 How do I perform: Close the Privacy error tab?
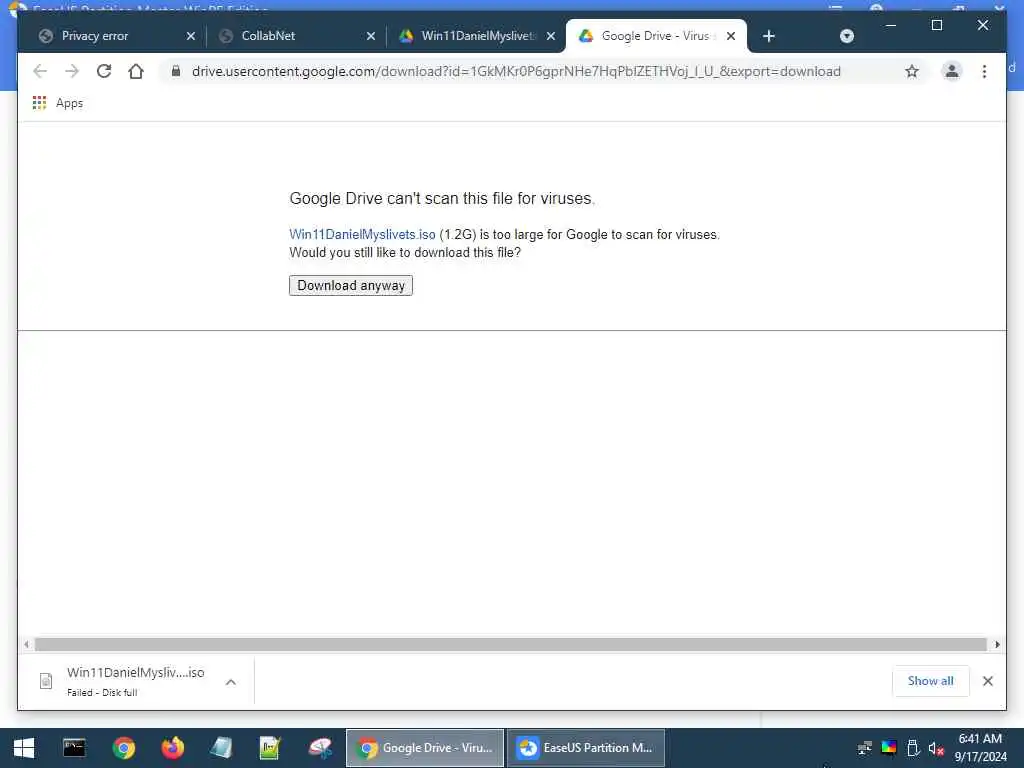tap(191, 36)
